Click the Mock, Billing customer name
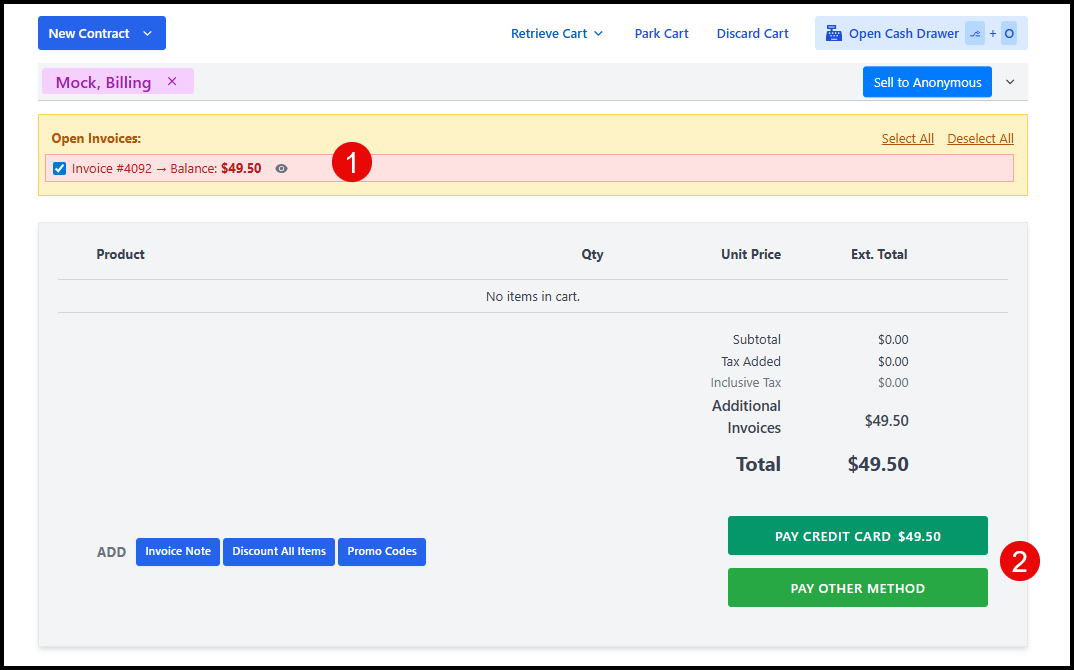 [x=103, y=82]
